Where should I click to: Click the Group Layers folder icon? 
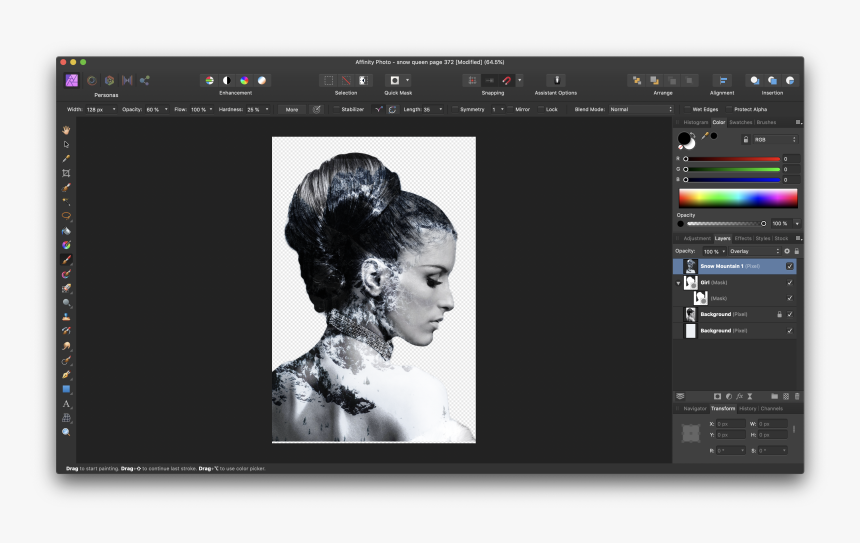pyautogui.click(x=774, y=396)
